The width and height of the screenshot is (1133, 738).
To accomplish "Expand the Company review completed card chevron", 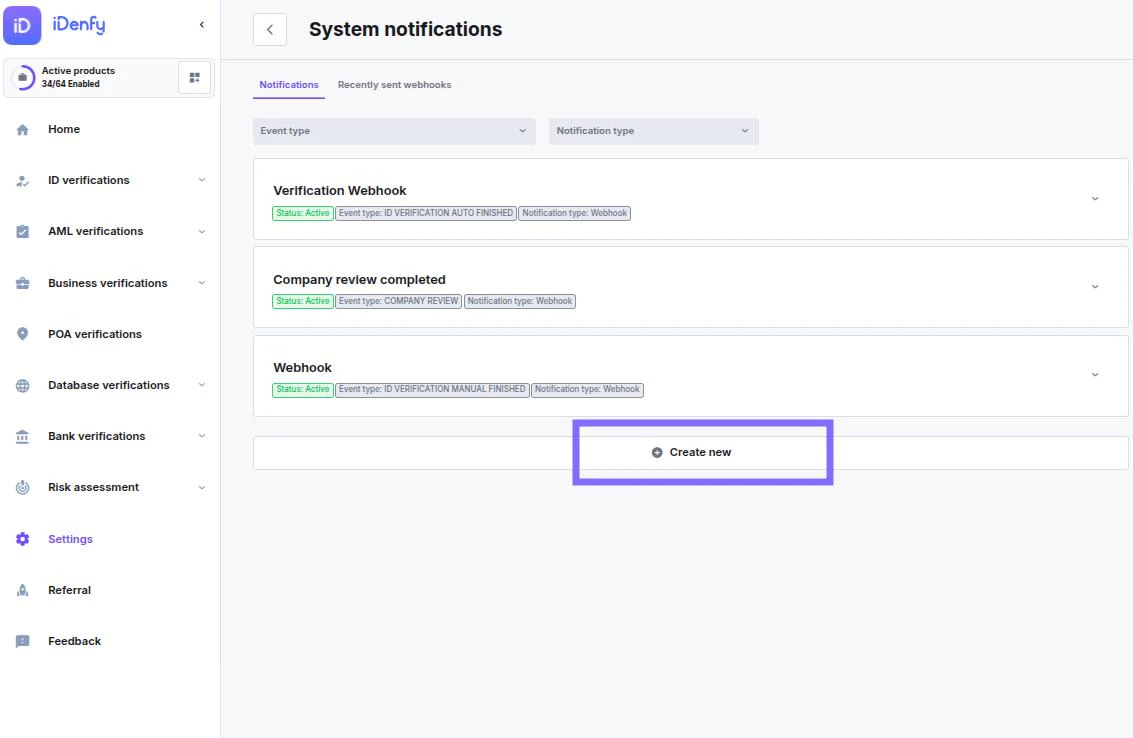I will pyautogui.click(x=1095, y=287).
